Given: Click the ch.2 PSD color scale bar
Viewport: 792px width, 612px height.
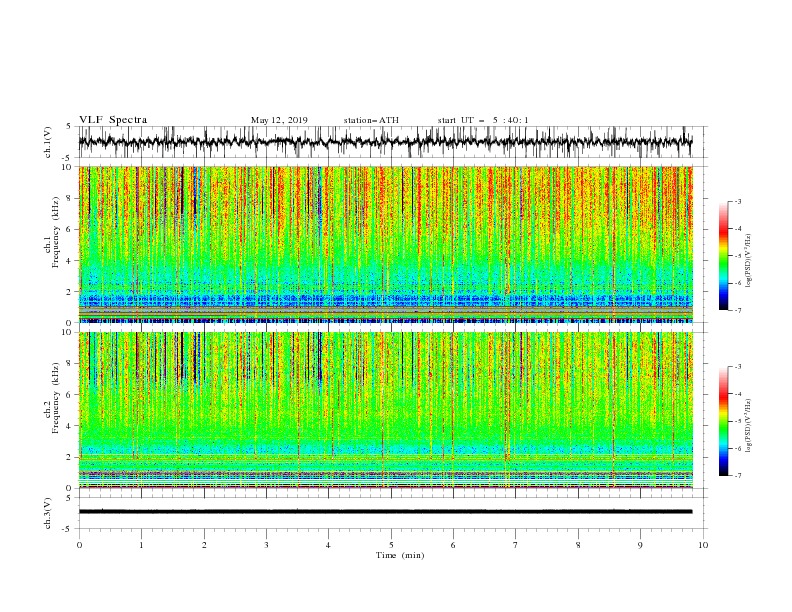Looking at the screenshot, I should point(723,421).
